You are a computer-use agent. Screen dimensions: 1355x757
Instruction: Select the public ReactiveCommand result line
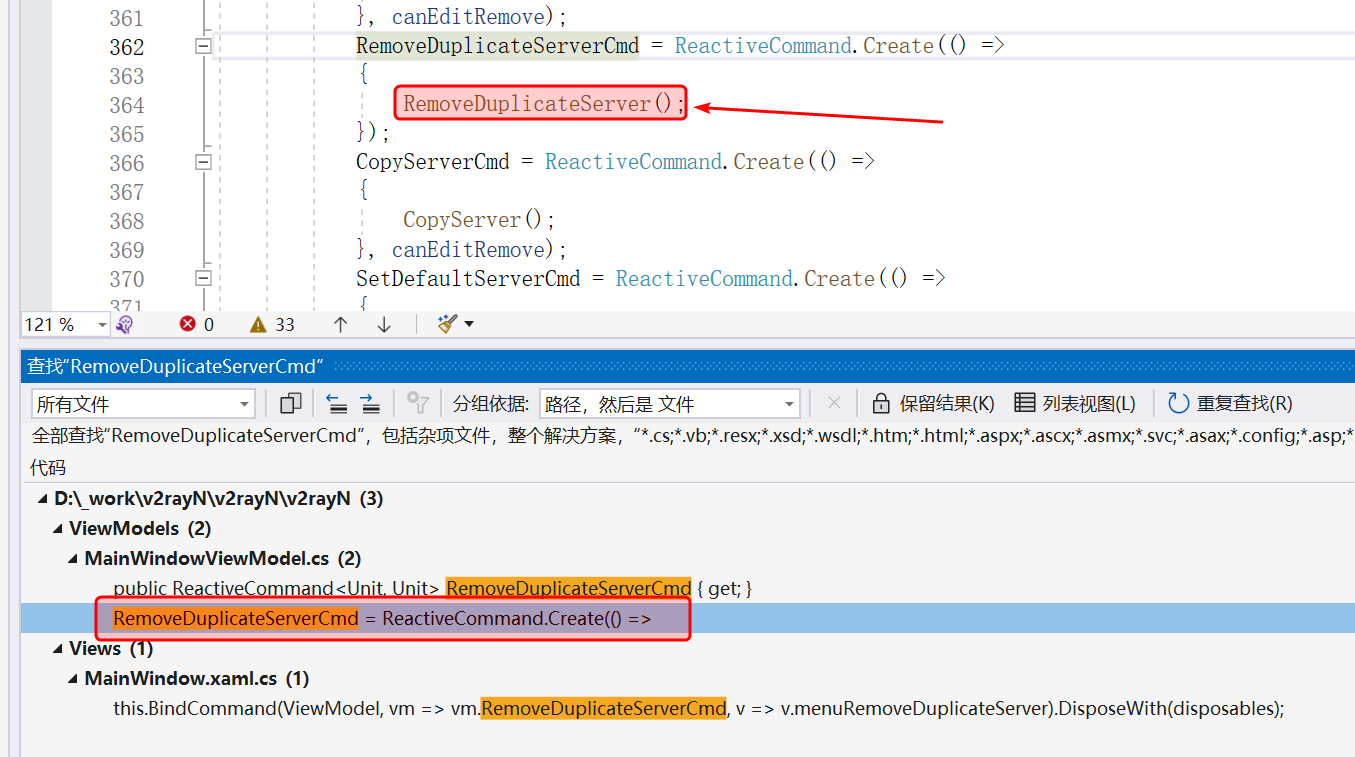pyautogui.click(x=432, y=589)
